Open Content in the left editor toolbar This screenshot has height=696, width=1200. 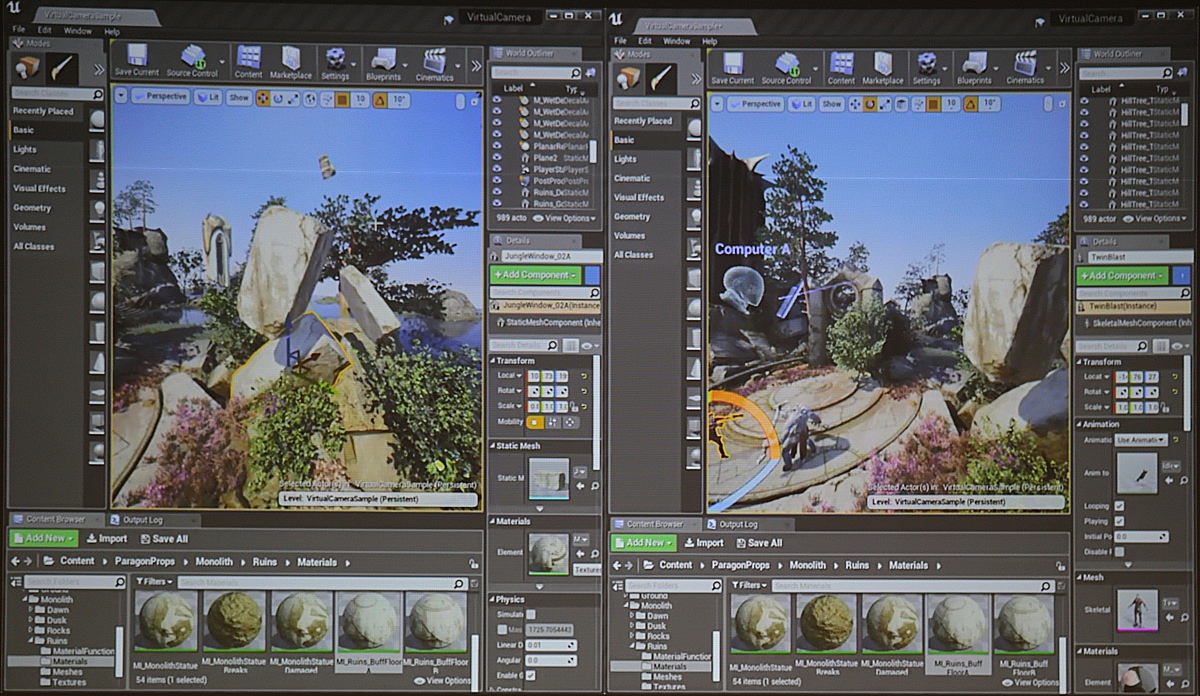(x=248, y=61)
